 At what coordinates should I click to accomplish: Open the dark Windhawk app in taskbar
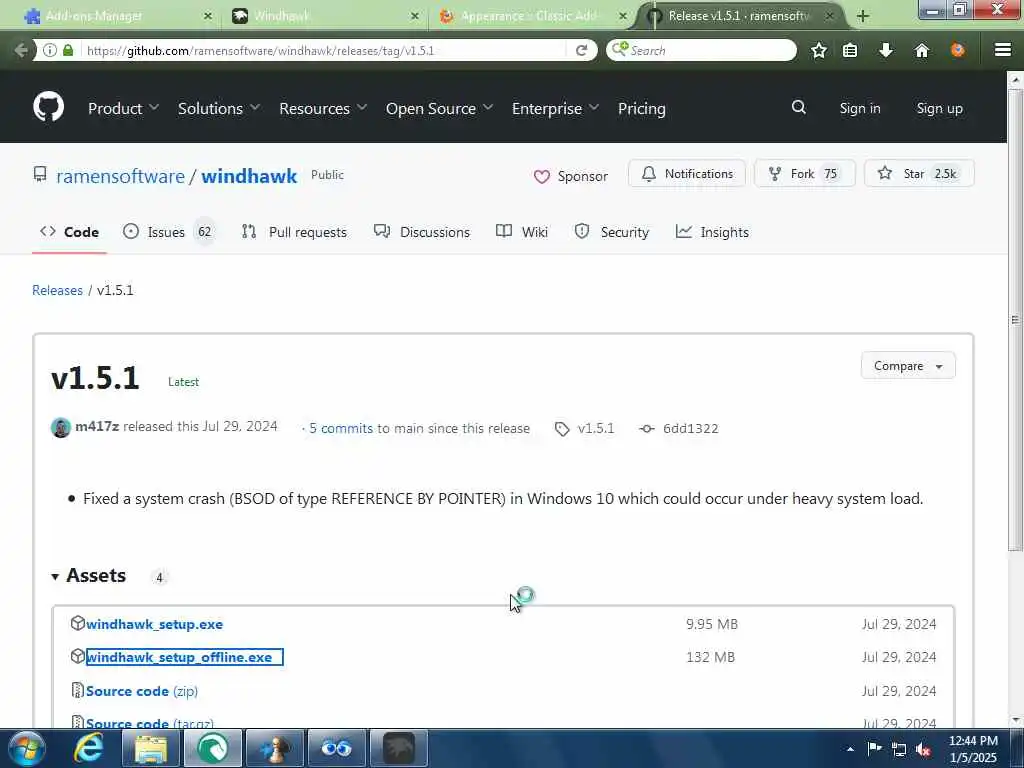[x=399, y=748]
